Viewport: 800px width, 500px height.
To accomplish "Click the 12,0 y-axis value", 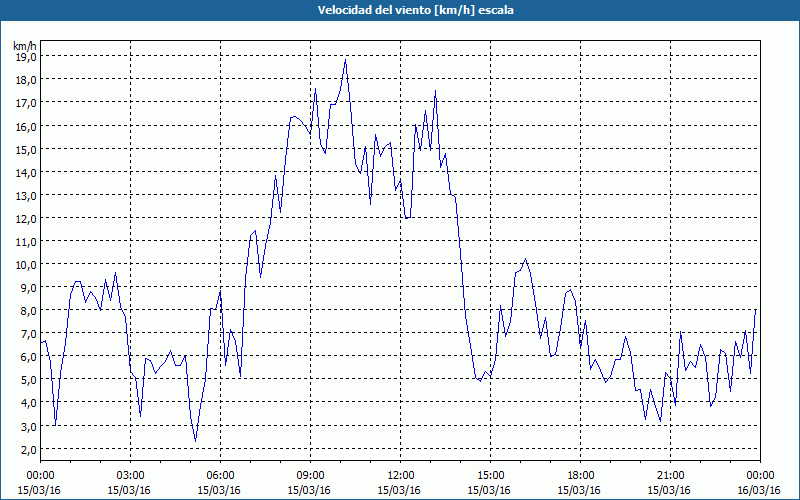I will 26,218.
